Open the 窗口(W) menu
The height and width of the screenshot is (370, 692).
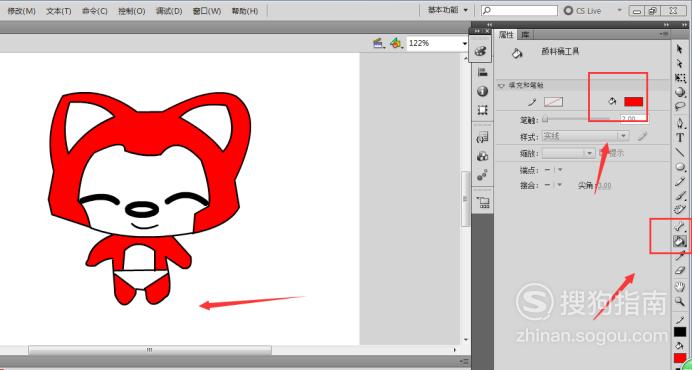[207, 11]
